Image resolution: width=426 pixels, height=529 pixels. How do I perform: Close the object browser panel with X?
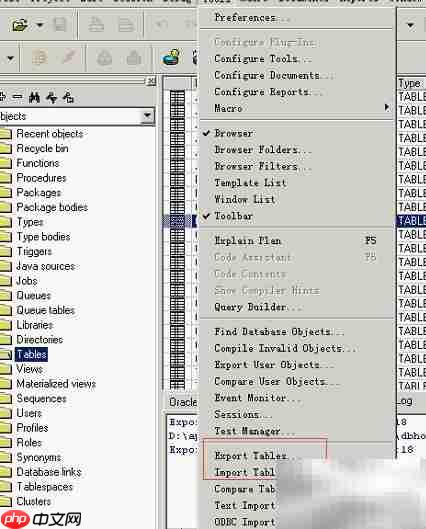coord(151,81)
